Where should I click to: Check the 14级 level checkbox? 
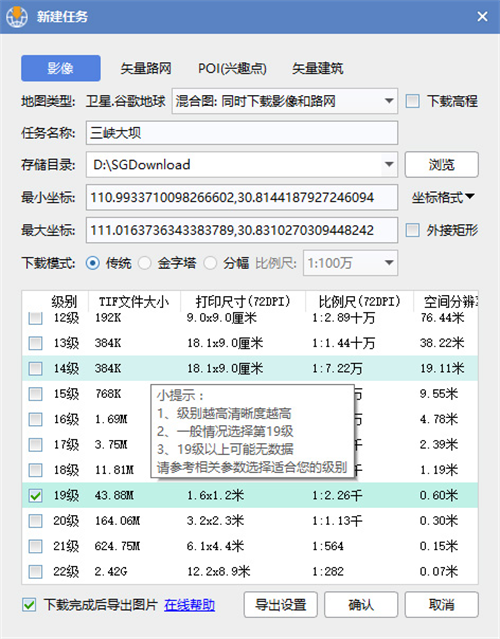(x=35, y=369)
